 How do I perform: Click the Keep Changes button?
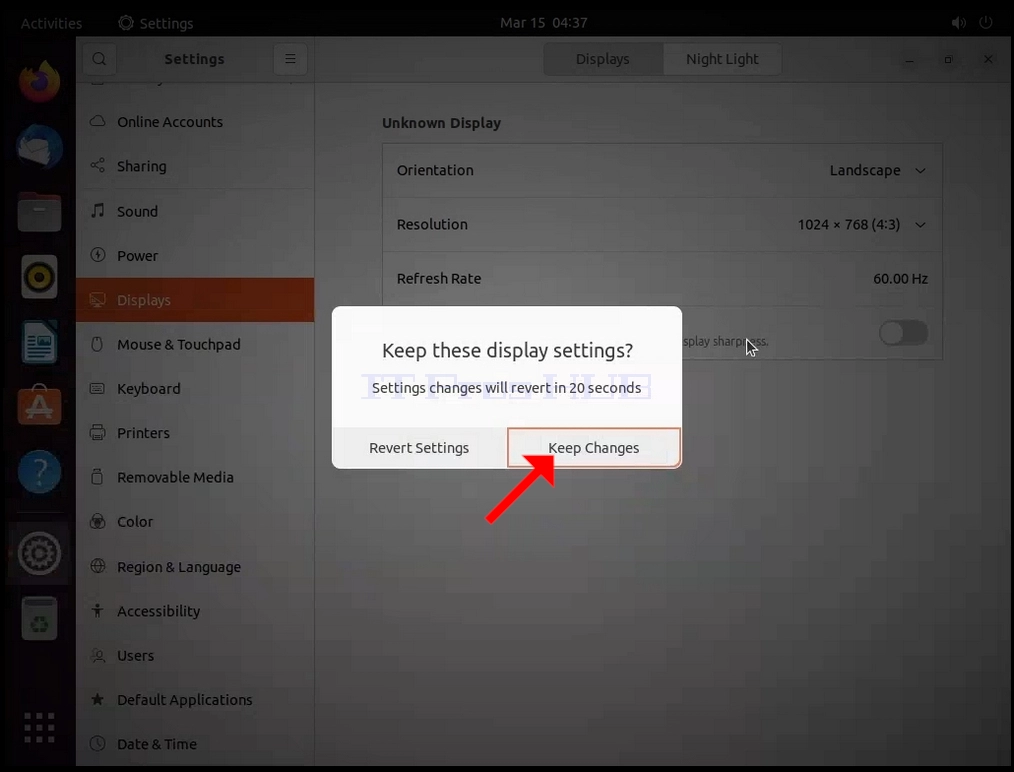(594, 447)
